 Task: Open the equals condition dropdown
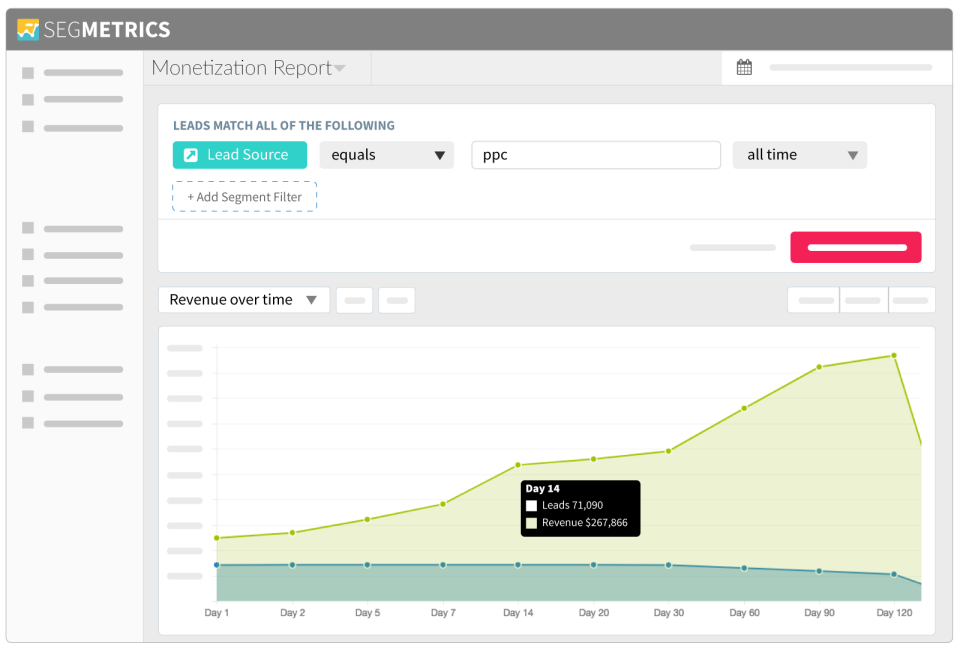pos(387,155)
